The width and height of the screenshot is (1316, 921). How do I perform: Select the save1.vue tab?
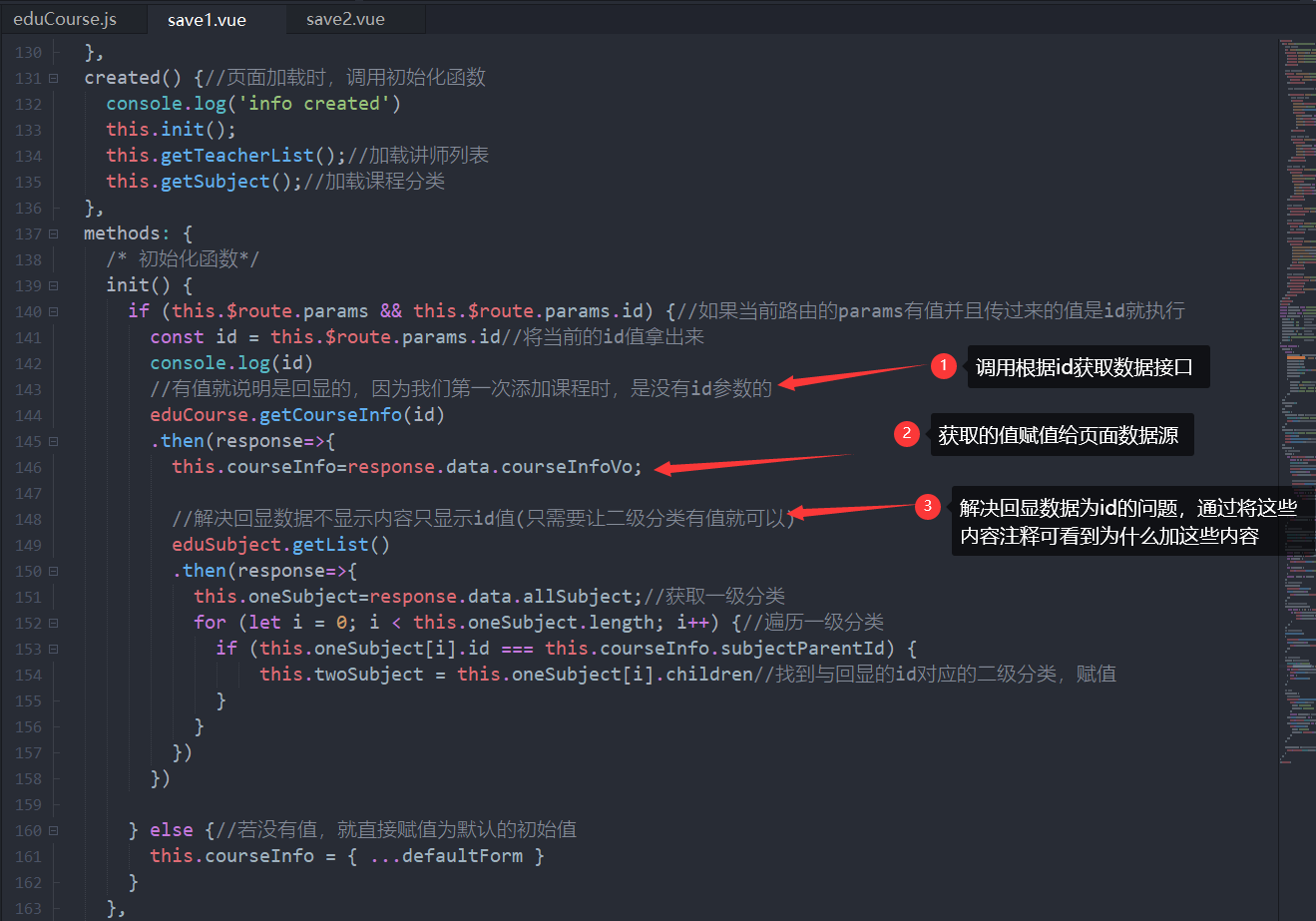point(208,19)
